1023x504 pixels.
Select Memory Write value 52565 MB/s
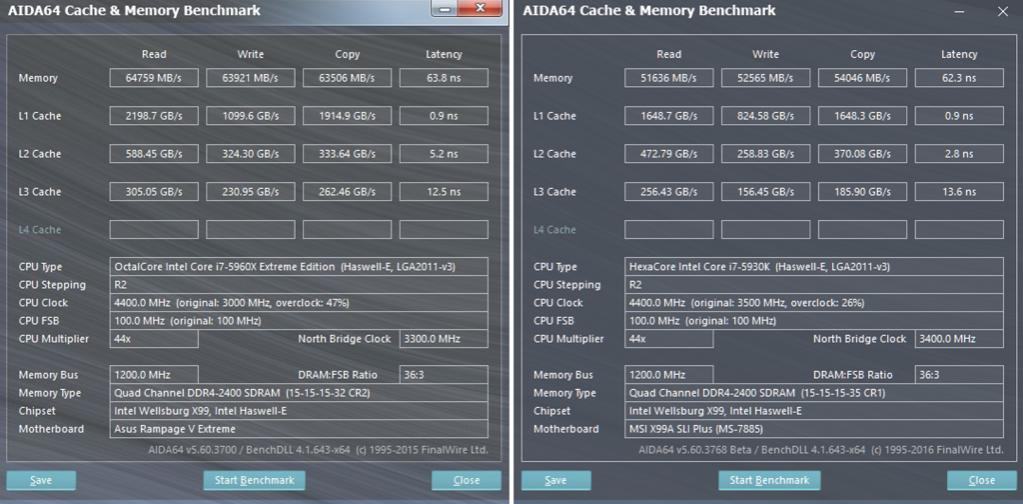point(765,78)
